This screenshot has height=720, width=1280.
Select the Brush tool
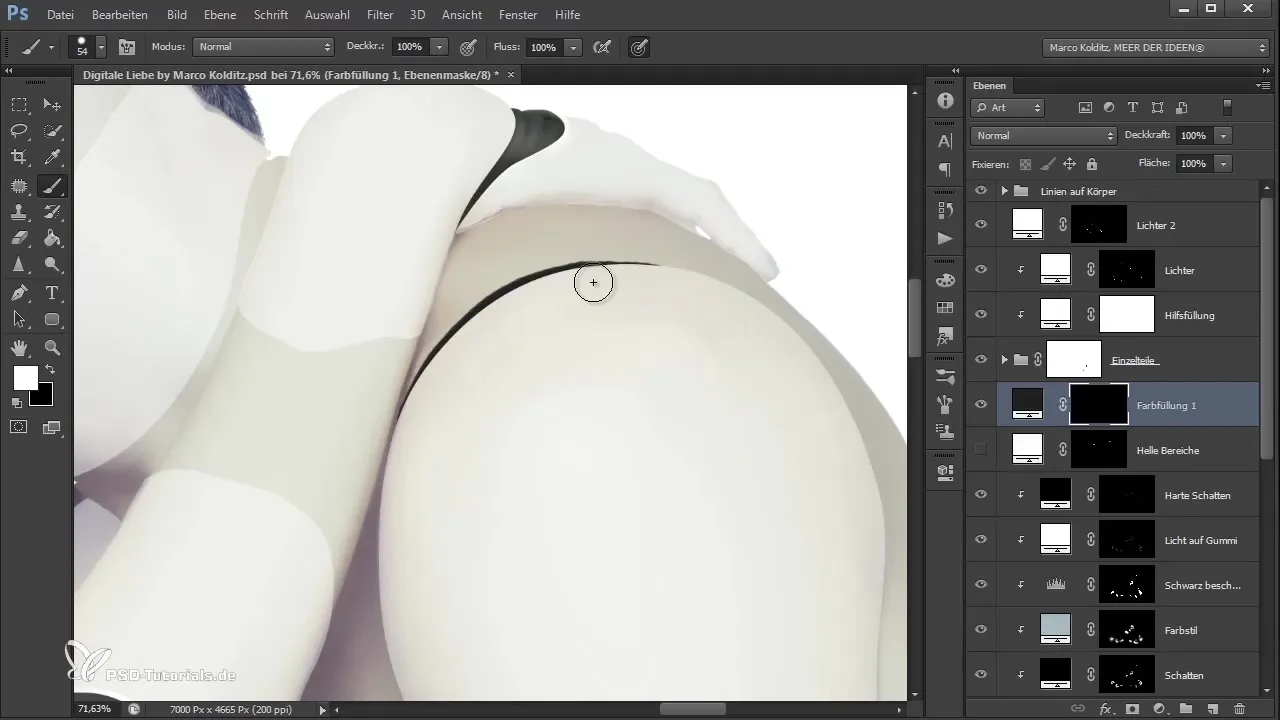tap(53, 185)
